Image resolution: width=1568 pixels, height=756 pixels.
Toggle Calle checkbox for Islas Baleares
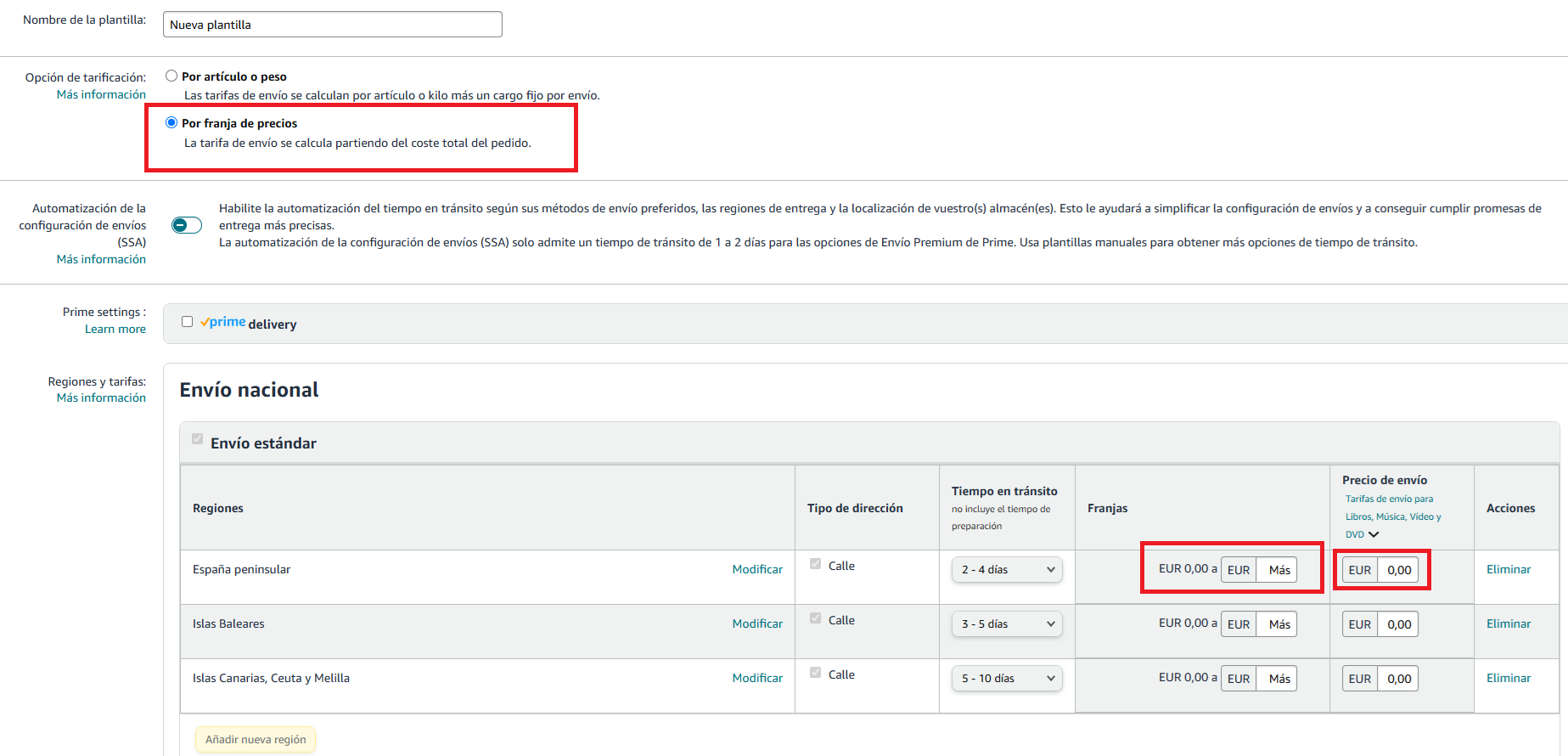(815, 618)
